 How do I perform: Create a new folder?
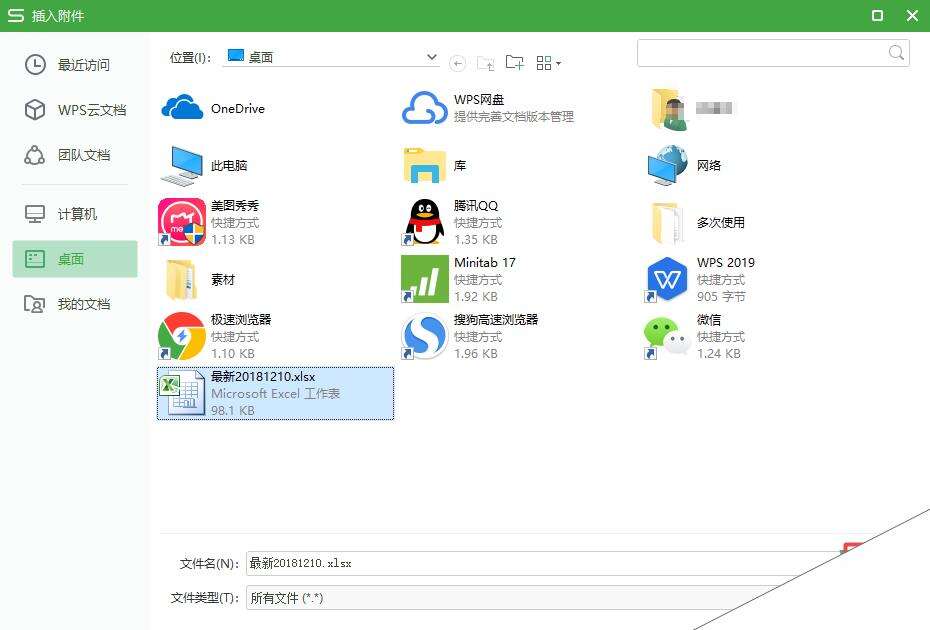click(515, 62)
